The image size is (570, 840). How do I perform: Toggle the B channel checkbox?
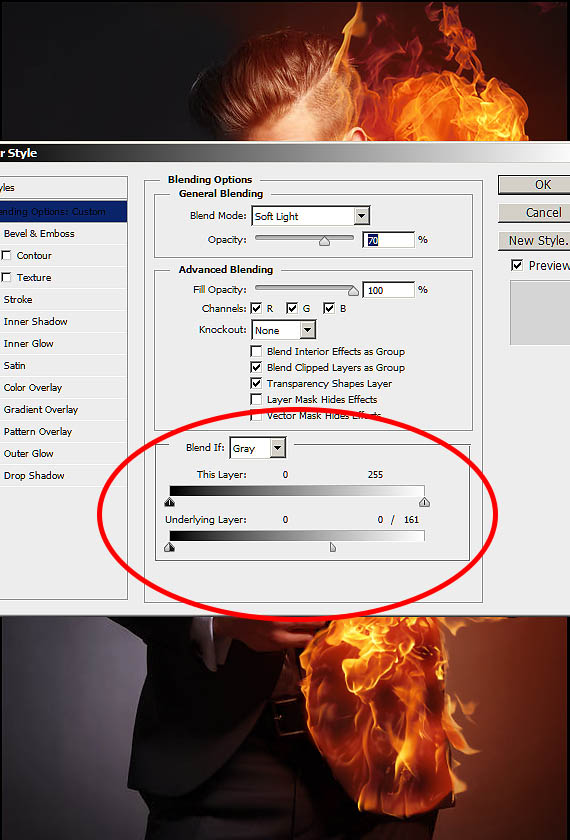pyautogui.click(x=329, y=309)
